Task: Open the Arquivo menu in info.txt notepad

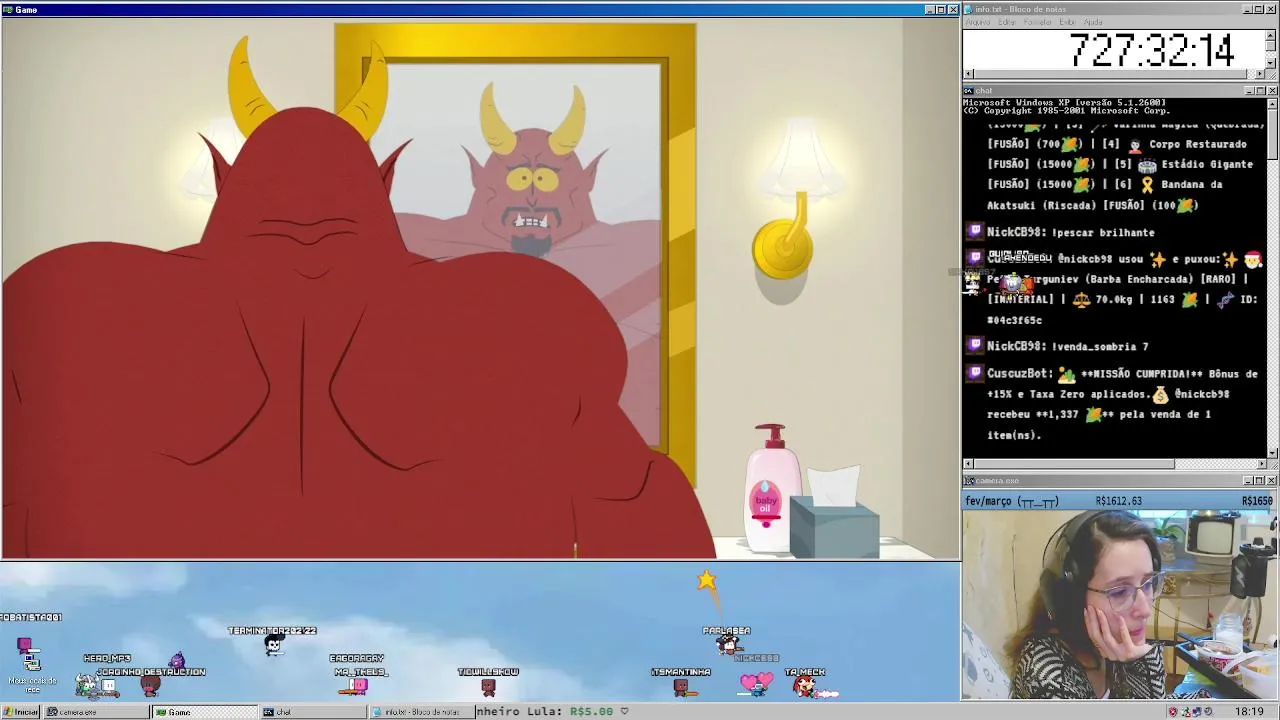Action: (x=978, y=22)
